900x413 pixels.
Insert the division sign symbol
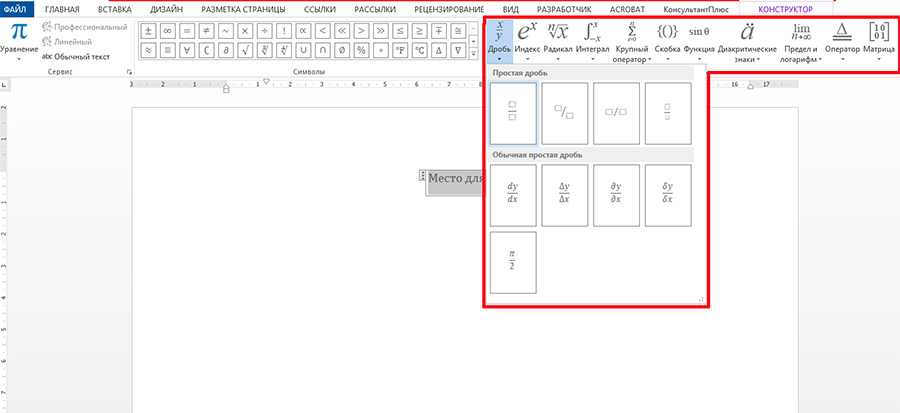click(265, 31)
